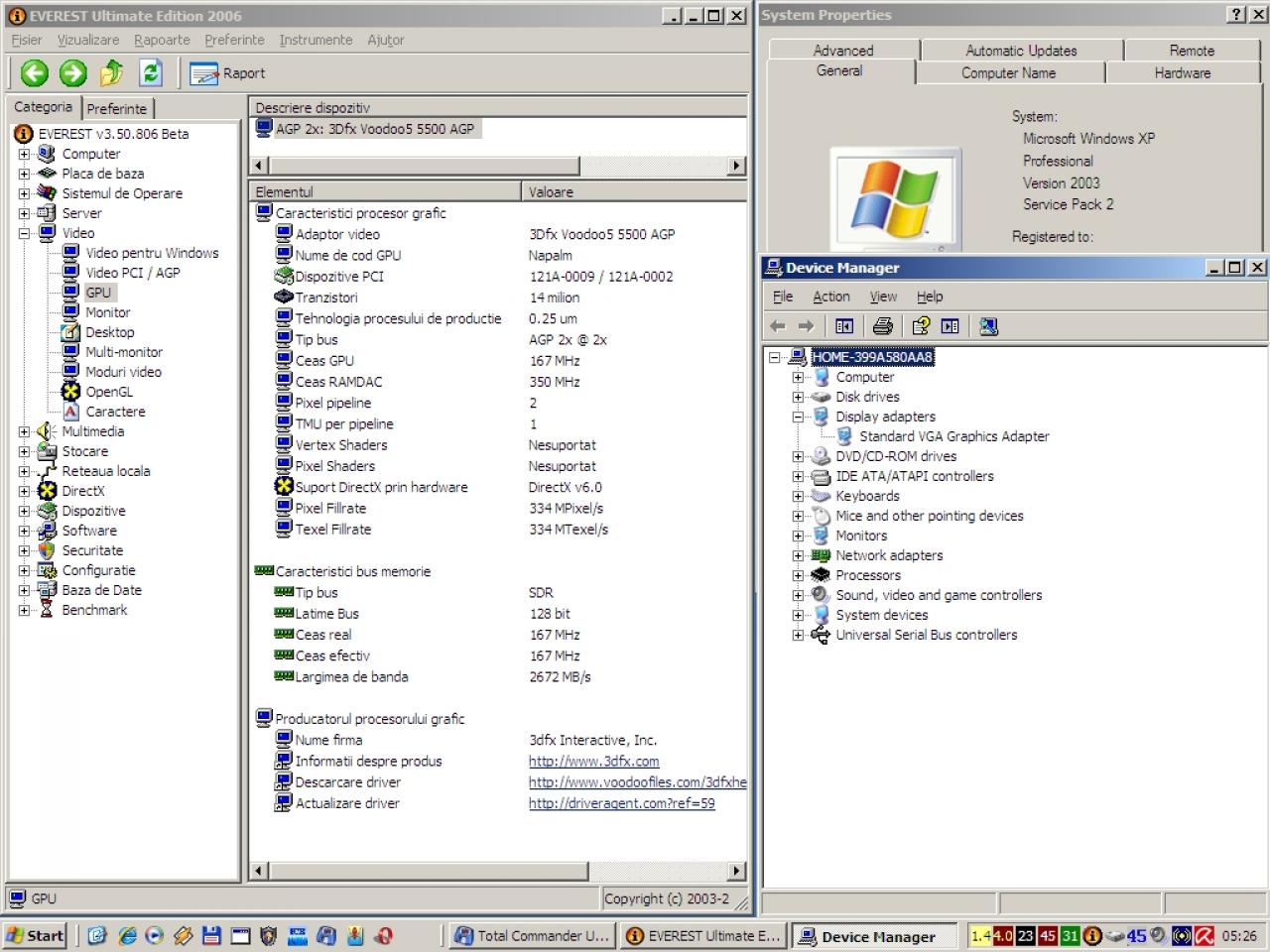Expand Network adapters in Device Manager
The image size is (1270, 952).
(798, 555)
